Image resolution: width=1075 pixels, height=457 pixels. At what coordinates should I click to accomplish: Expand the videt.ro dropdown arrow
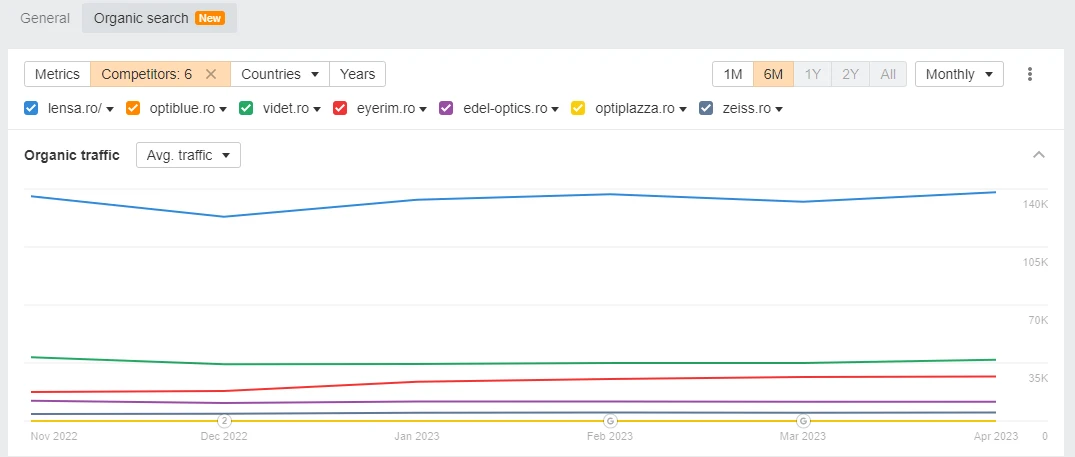click(x=317, y=109)
